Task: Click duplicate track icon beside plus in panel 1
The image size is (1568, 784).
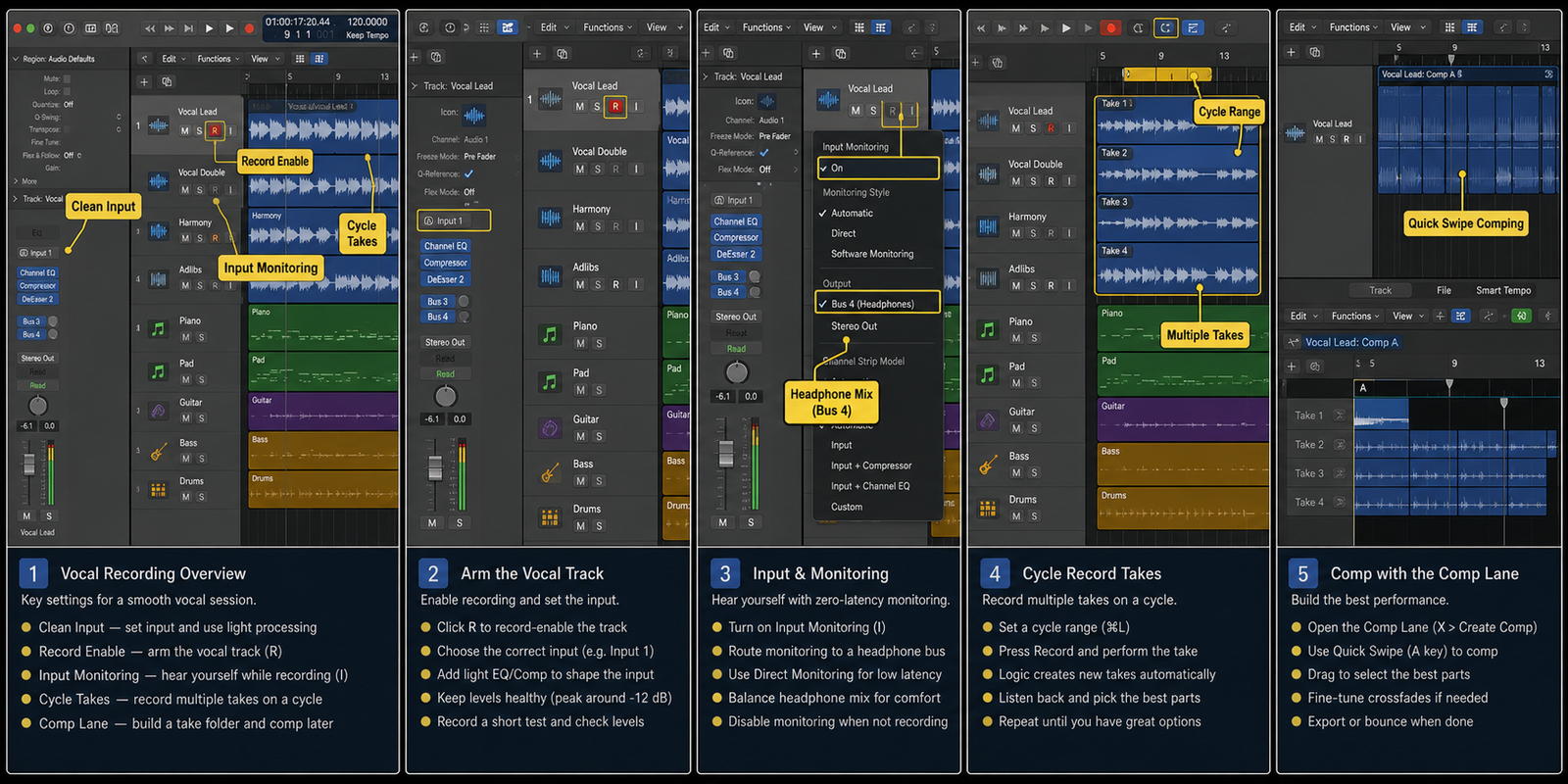Action: [167, 81]
